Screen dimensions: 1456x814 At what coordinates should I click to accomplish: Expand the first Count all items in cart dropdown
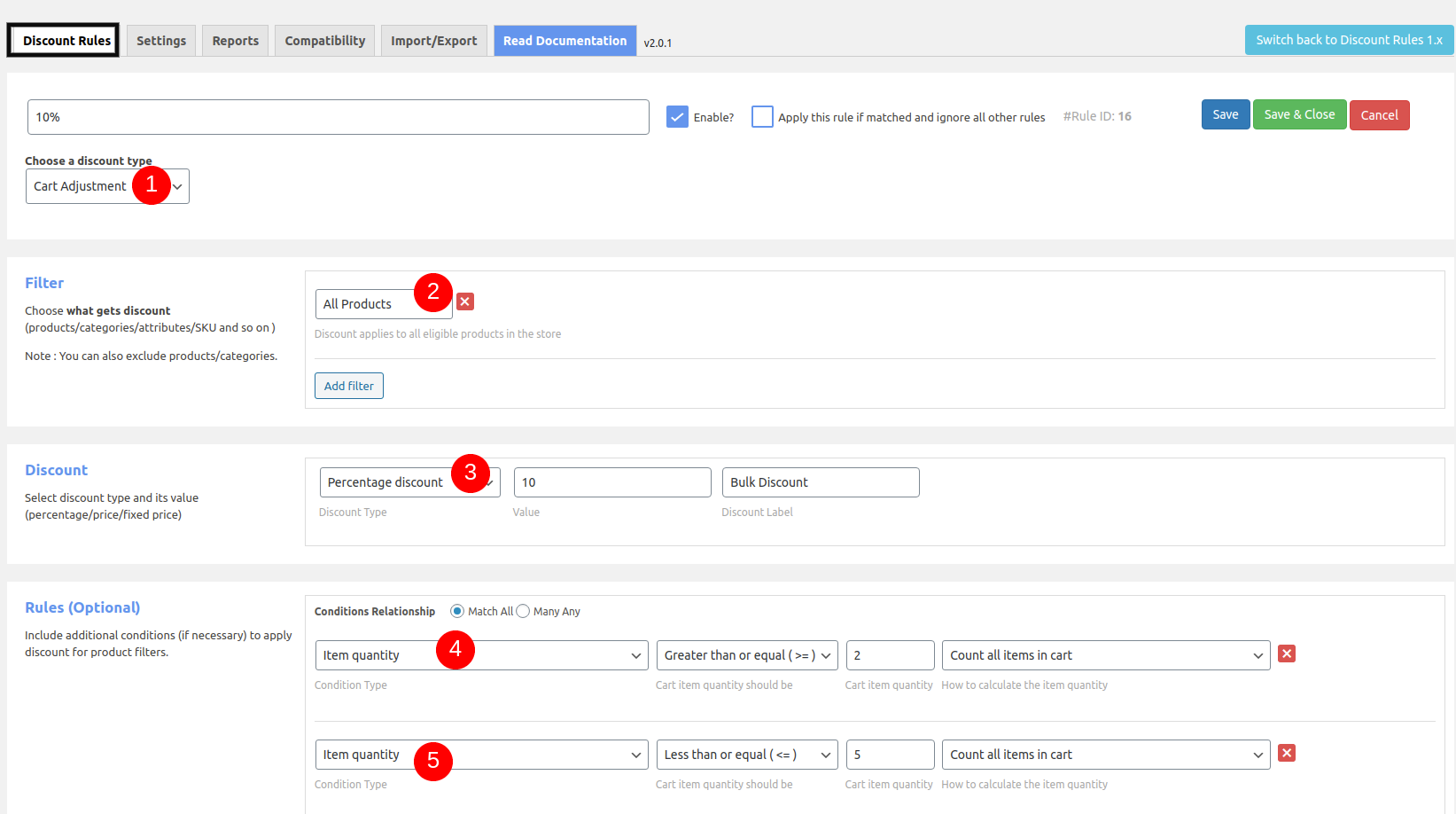coord(1106,655)
